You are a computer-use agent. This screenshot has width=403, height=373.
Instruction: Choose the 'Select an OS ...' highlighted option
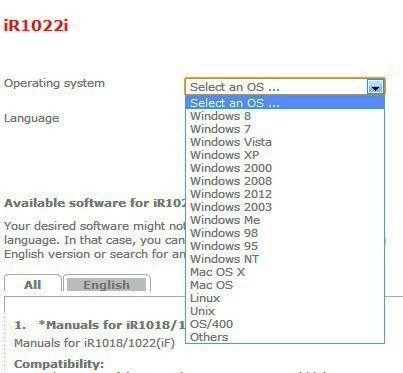[x=285, y=103]
